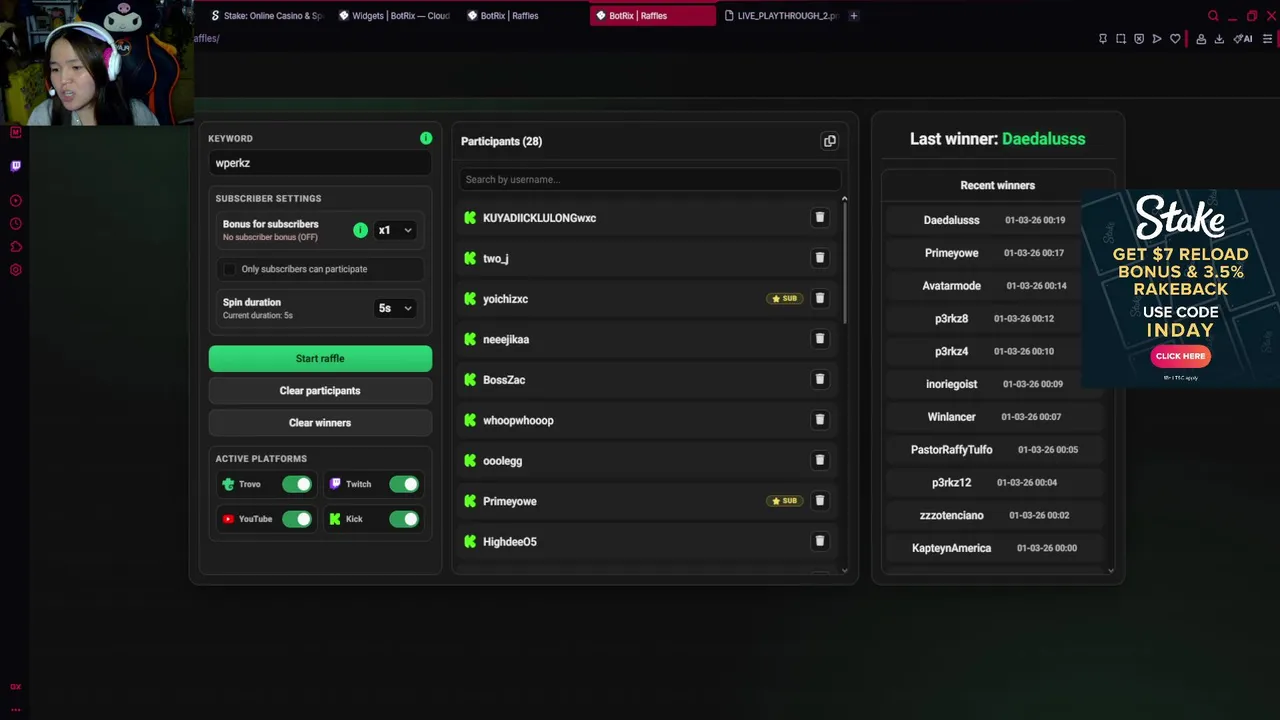1280x720 pixels.
Task: Disable the YouTube platform switch
Action: point(296,519)
